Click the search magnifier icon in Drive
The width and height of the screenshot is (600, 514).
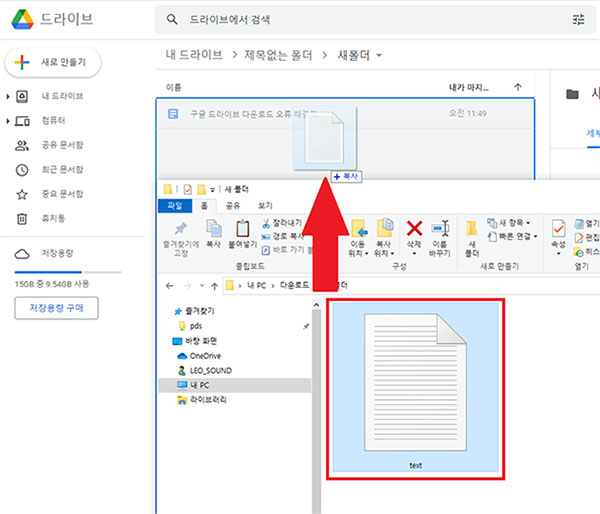point(172,19)
